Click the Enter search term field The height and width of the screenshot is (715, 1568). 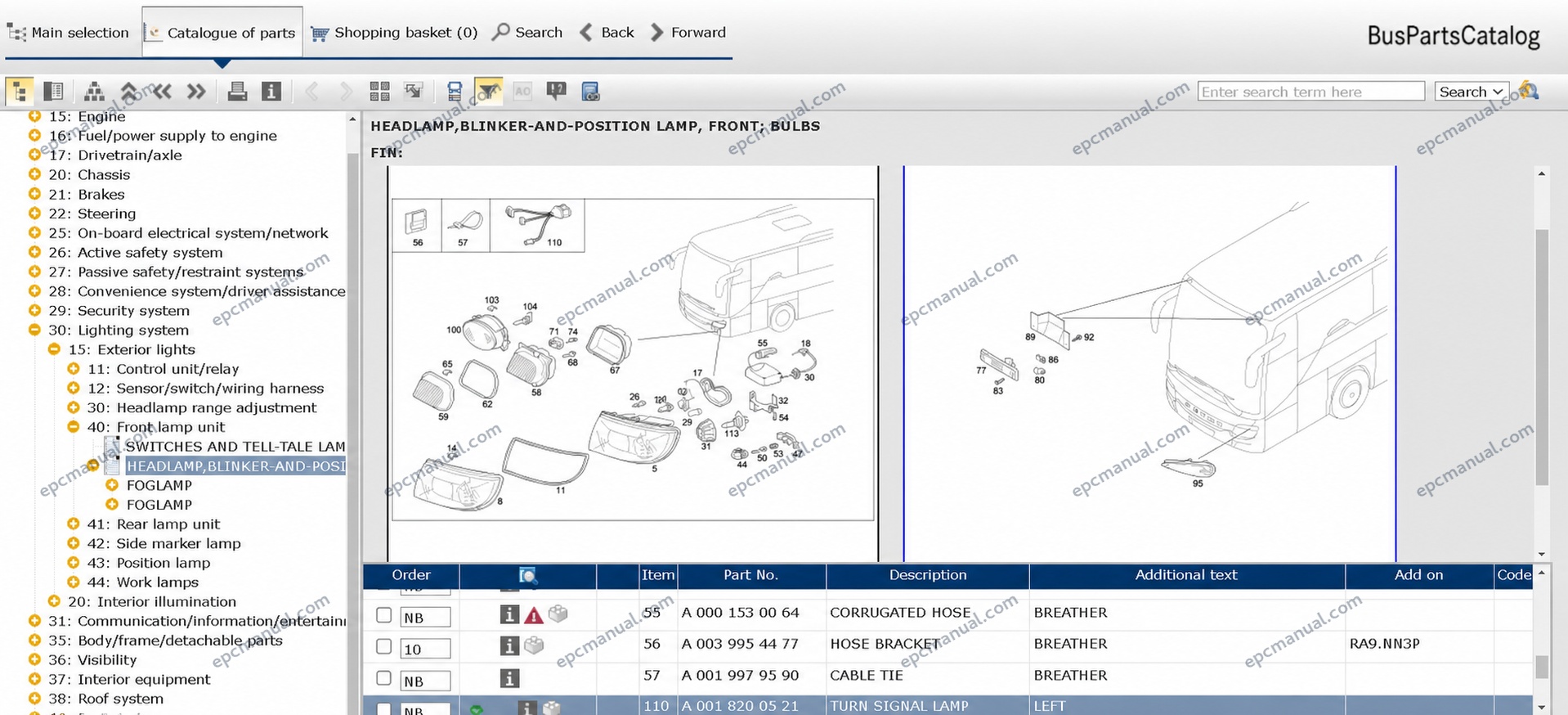[1311, 92]
